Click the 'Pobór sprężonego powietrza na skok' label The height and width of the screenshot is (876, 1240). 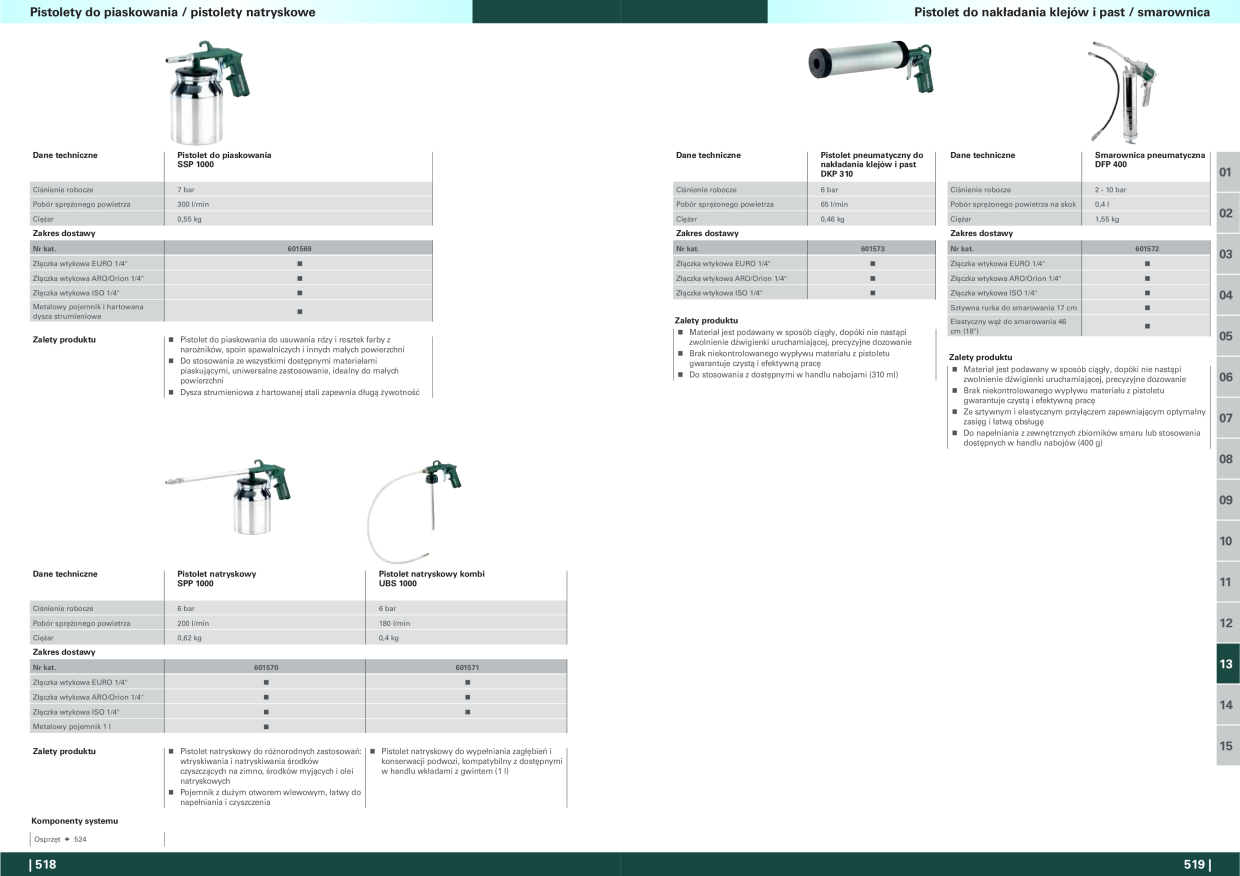[1013, 204]
